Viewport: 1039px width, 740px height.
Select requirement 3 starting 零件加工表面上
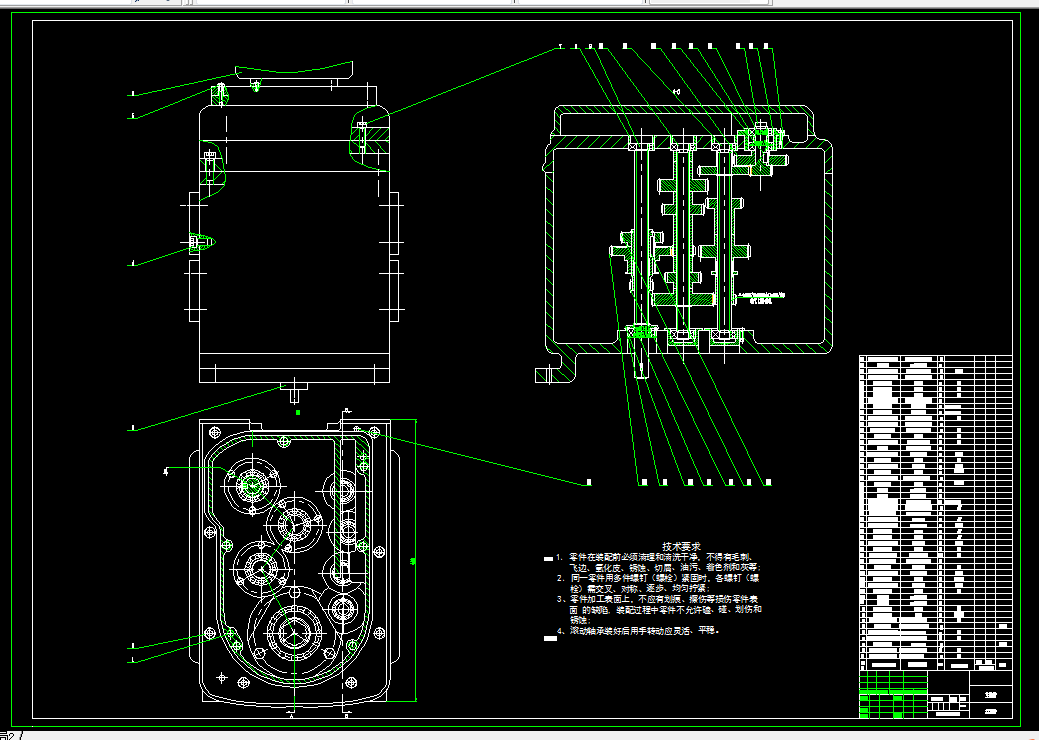click(658, 609)
